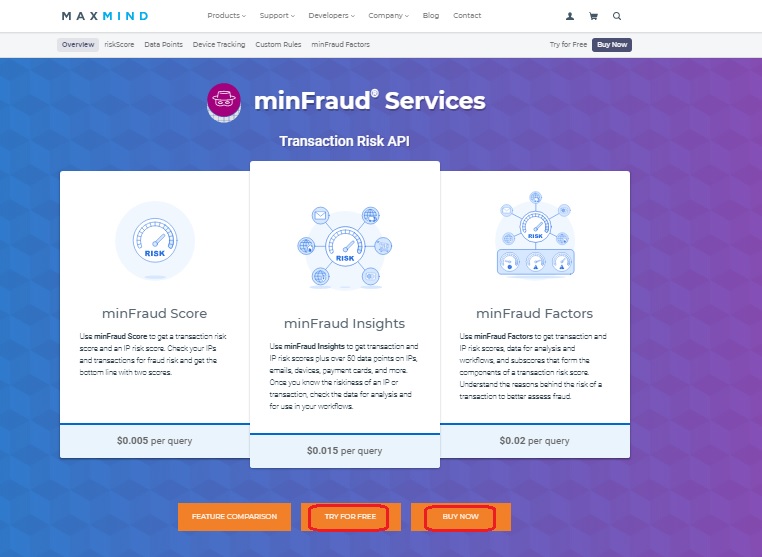
Task: Select the Custom Rules tab
Action: (278, 44)
